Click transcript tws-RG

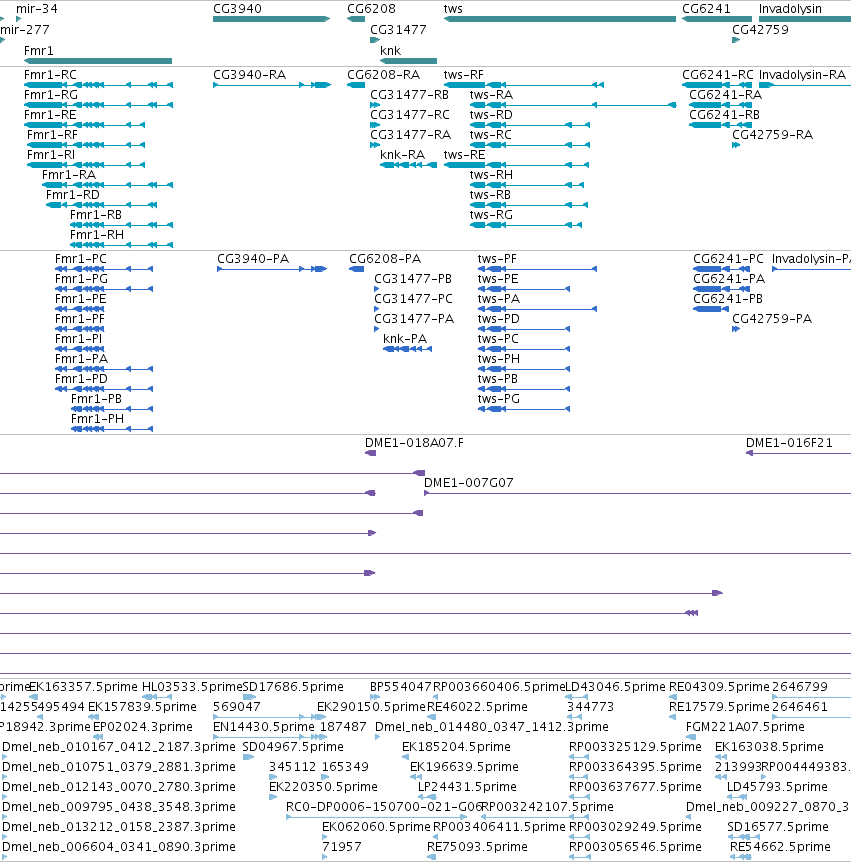526,225
